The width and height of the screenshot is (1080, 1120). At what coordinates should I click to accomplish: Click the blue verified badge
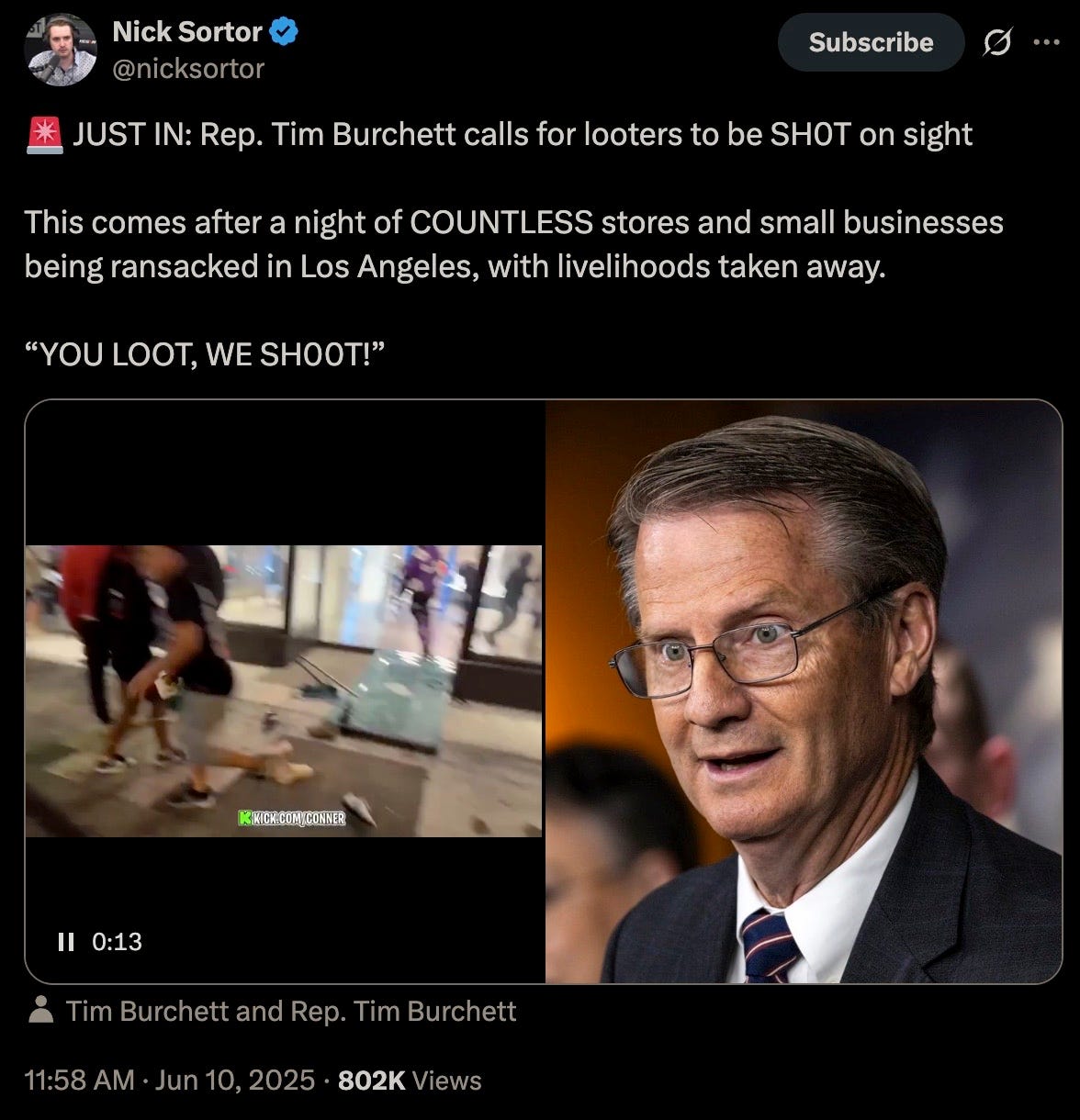click(x=284, y=32)
